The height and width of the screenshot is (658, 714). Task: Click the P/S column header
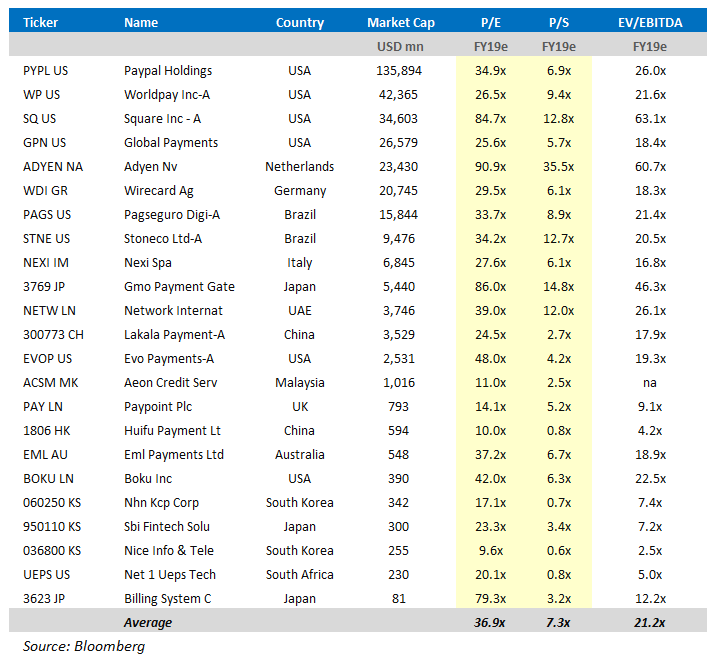click(x=559, y=22)
